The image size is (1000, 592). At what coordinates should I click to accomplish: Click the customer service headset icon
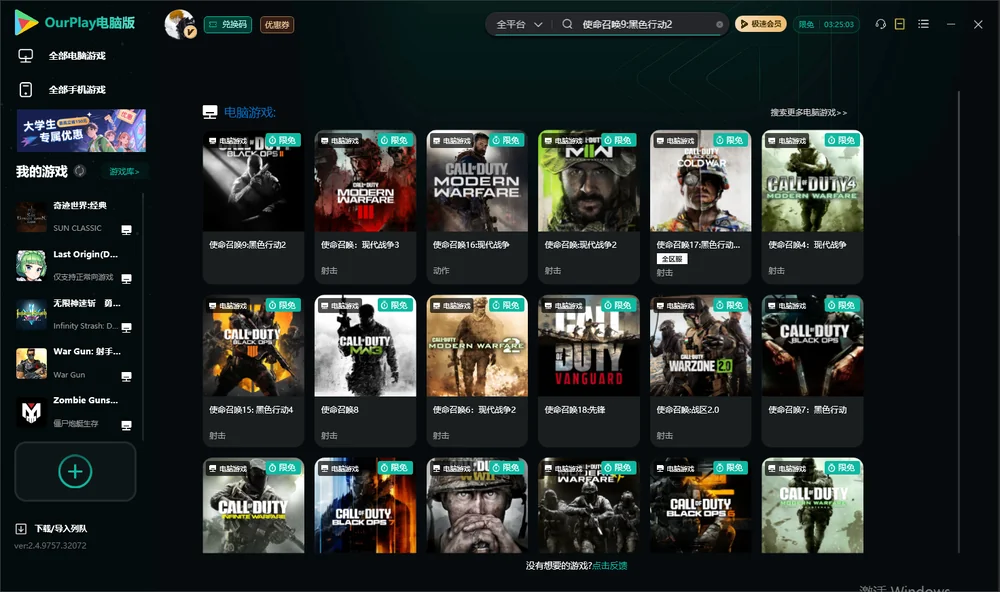tap(880, 24)
